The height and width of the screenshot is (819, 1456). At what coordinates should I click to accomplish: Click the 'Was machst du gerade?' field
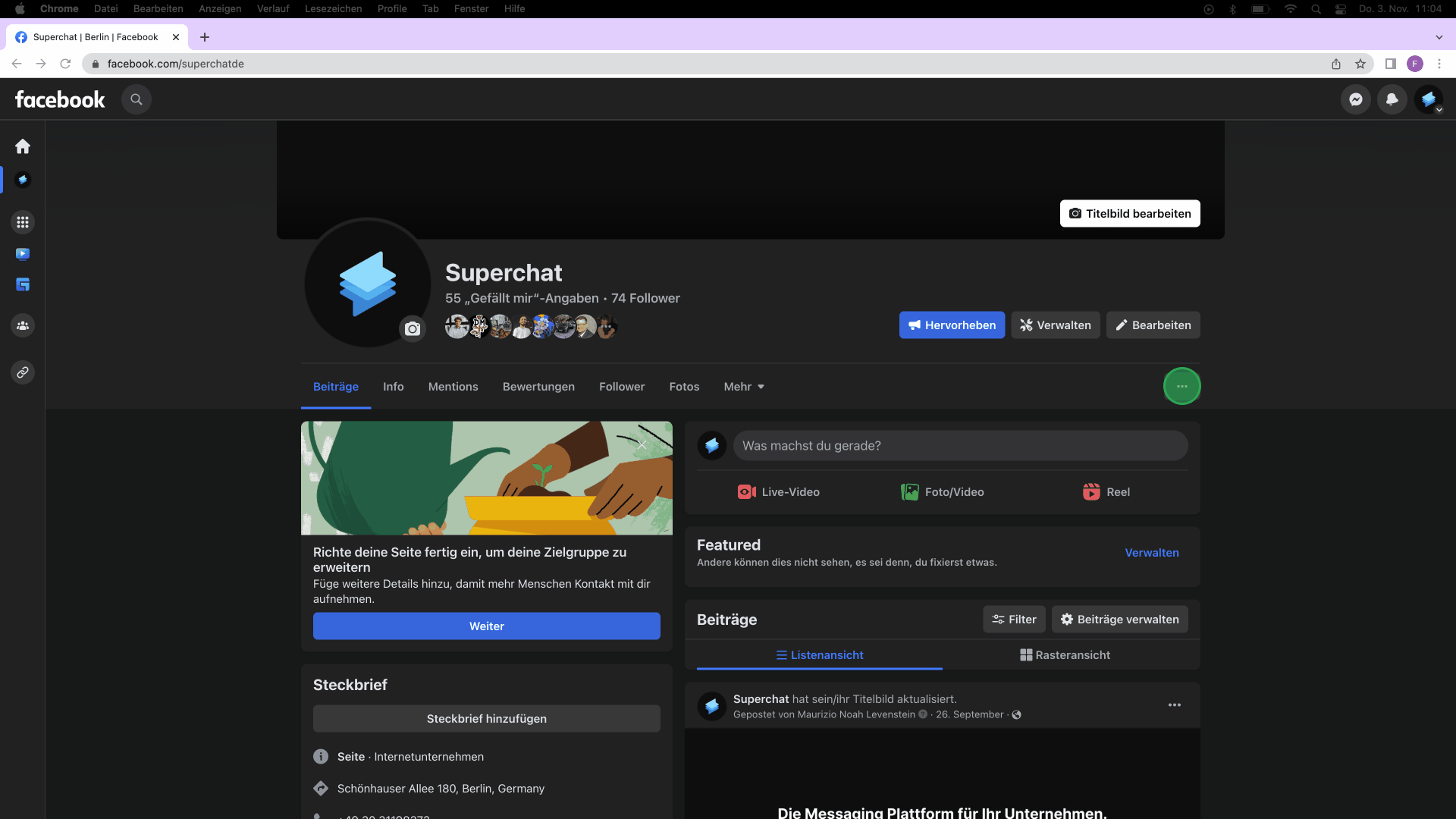959,446
